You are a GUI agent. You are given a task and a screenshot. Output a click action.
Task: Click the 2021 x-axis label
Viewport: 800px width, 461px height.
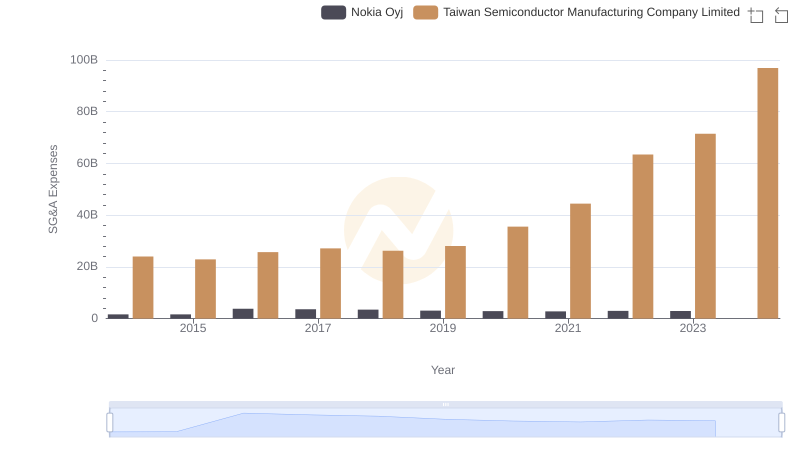(x=568, y=328)
